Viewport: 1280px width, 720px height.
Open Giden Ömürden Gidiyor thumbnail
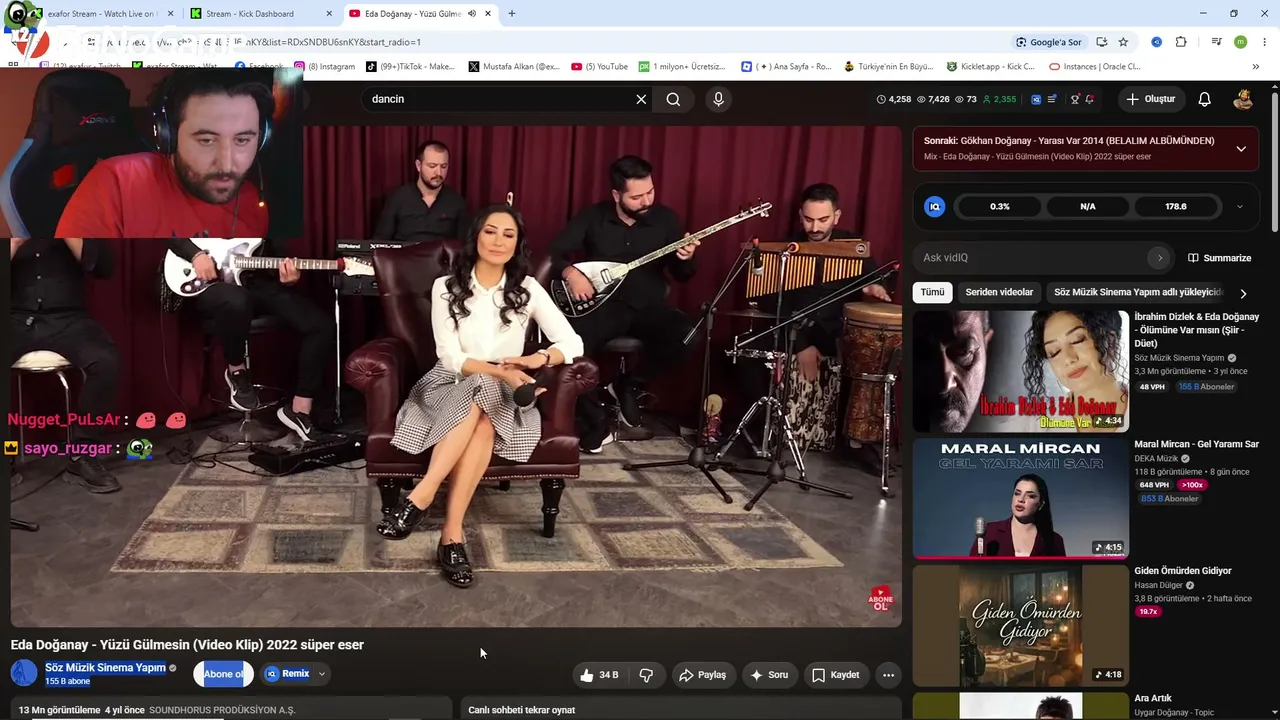[1020, 625]
